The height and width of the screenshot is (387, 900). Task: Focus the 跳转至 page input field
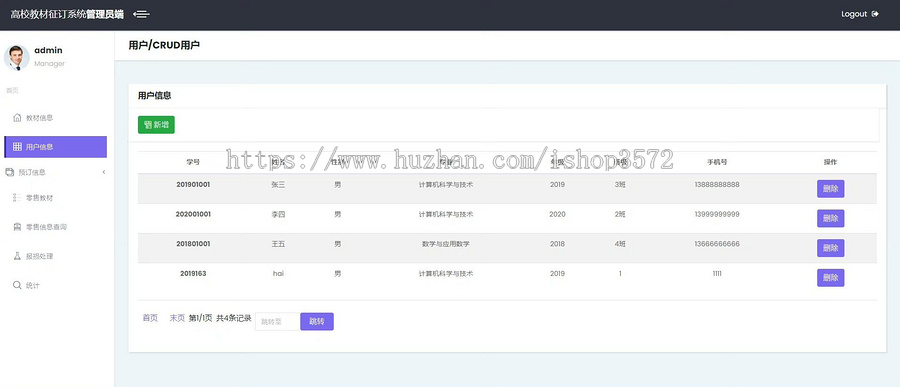click(278, 322)
